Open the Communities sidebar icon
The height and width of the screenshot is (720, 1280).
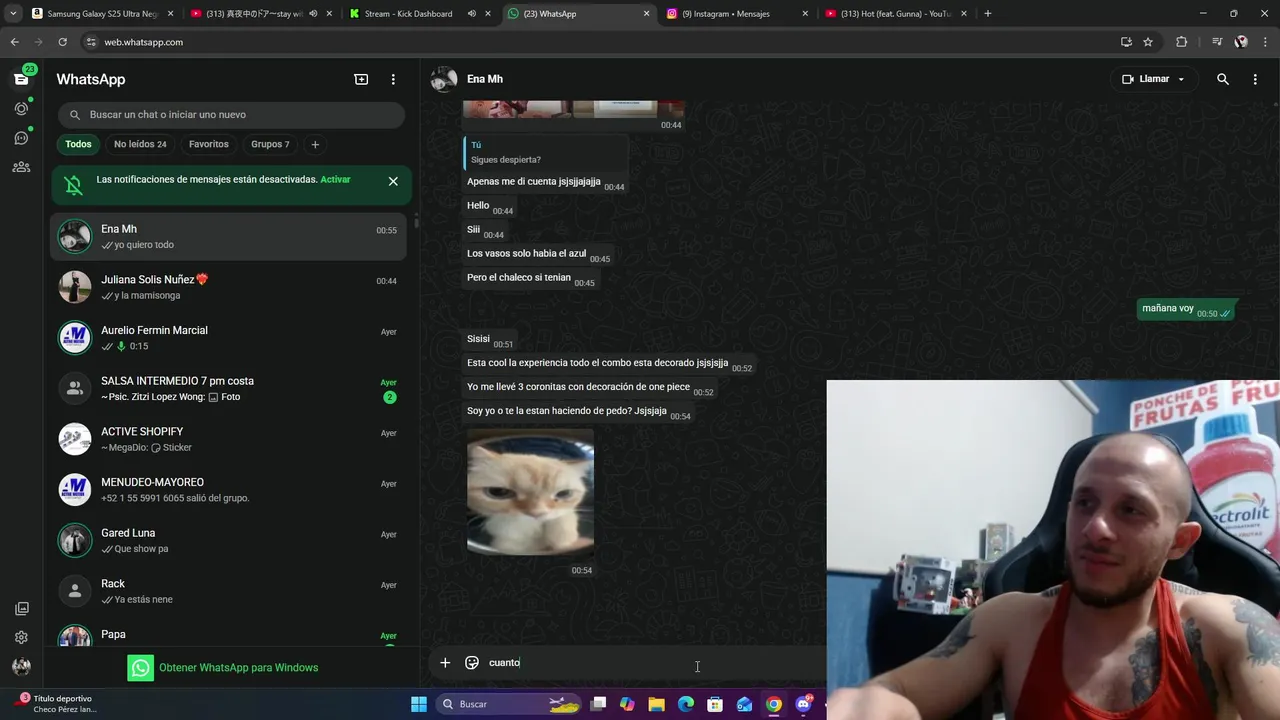click(x=21, y=167)
